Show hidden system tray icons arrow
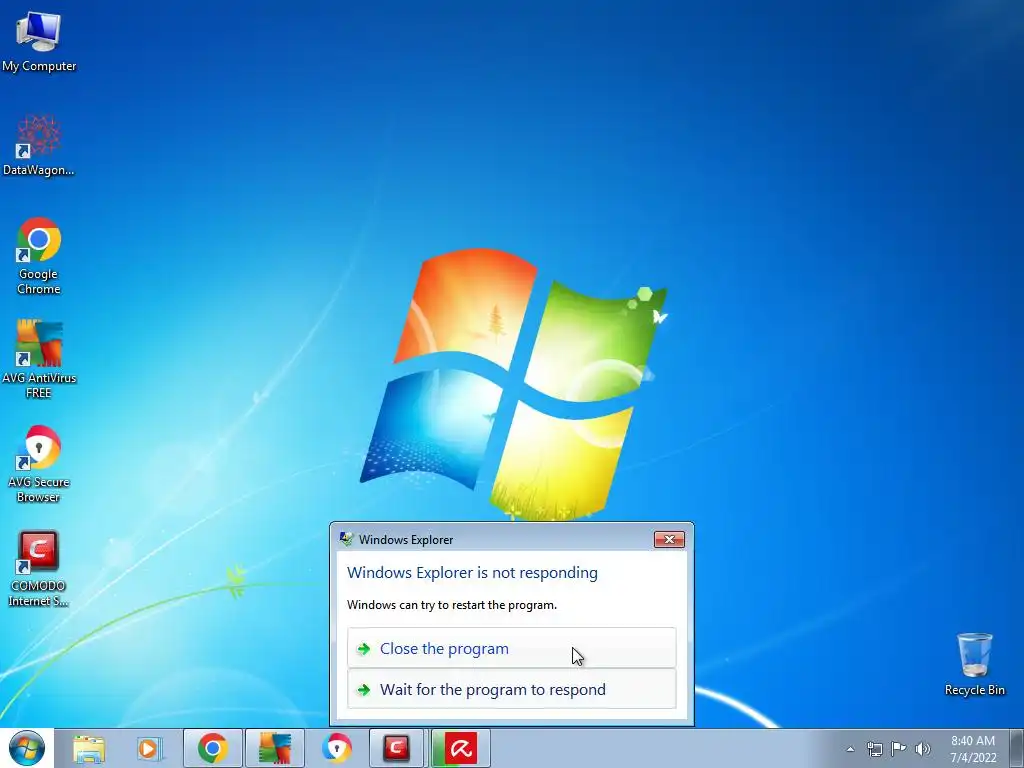 (850, 749)
